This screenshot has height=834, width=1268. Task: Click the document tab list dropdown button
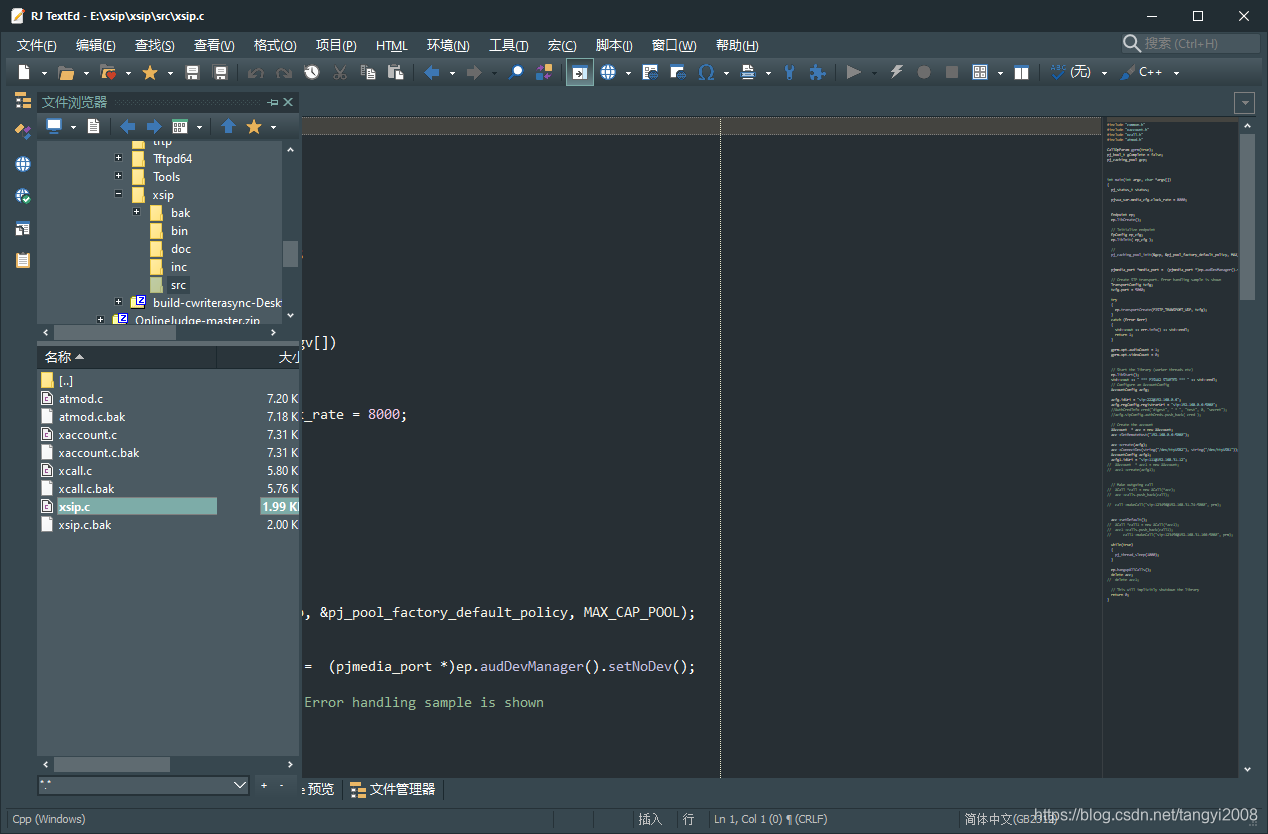point(1245,103)
